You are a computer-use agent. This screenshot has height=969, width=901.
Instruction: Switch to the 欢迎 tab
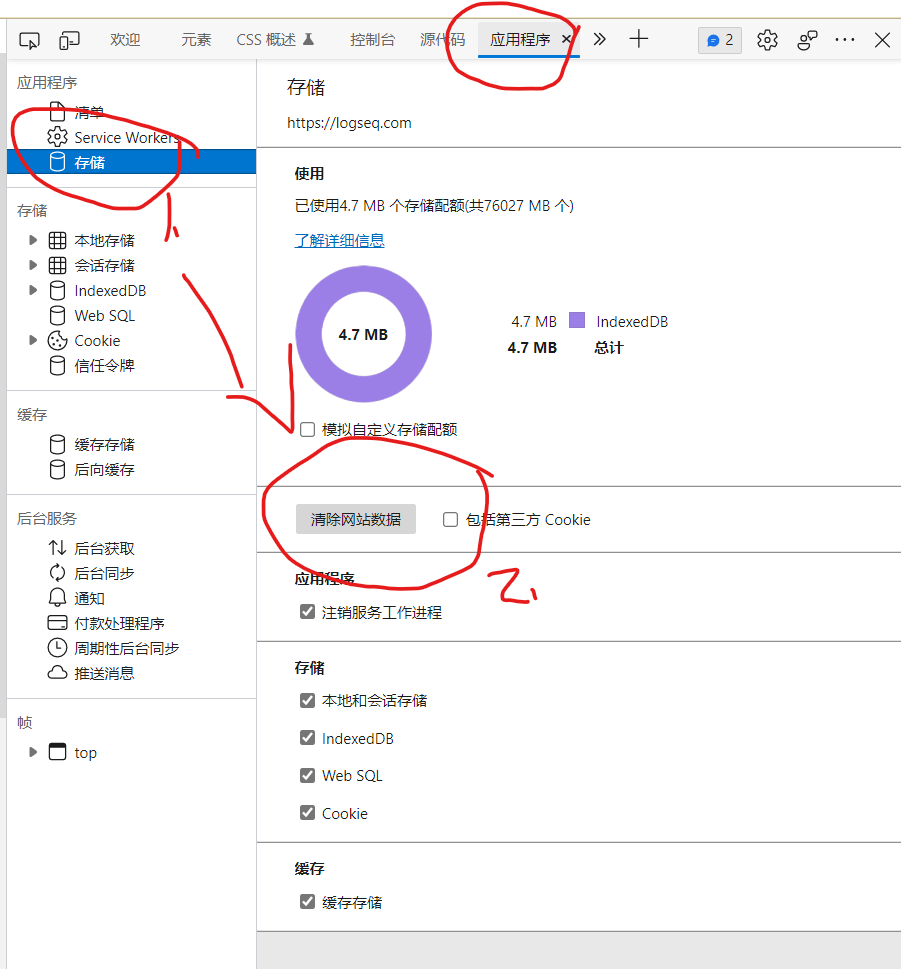tap(125, 40)
